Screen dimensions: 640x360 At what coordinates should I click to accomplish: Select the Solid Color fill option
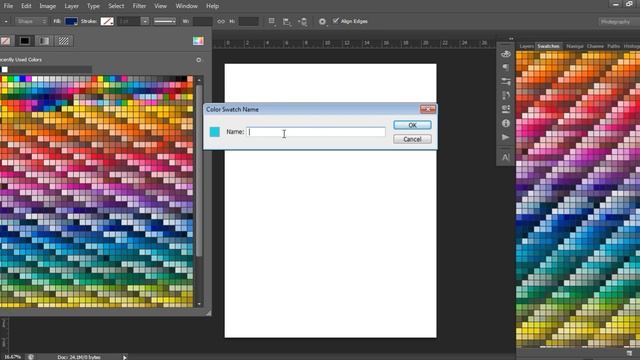[25, 41]
